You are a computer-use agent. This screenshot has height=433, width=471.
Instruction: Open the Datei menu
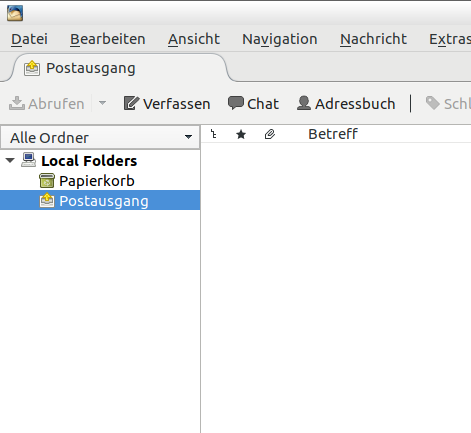click(29, 39)
